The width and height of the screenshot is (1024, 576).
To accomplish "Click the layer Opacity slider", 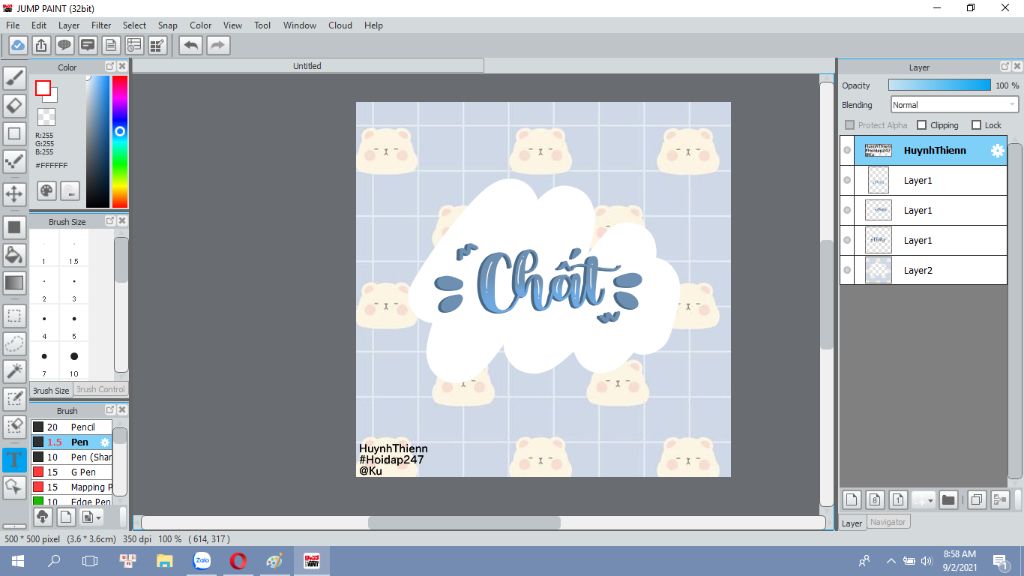I will click(939, 86).
